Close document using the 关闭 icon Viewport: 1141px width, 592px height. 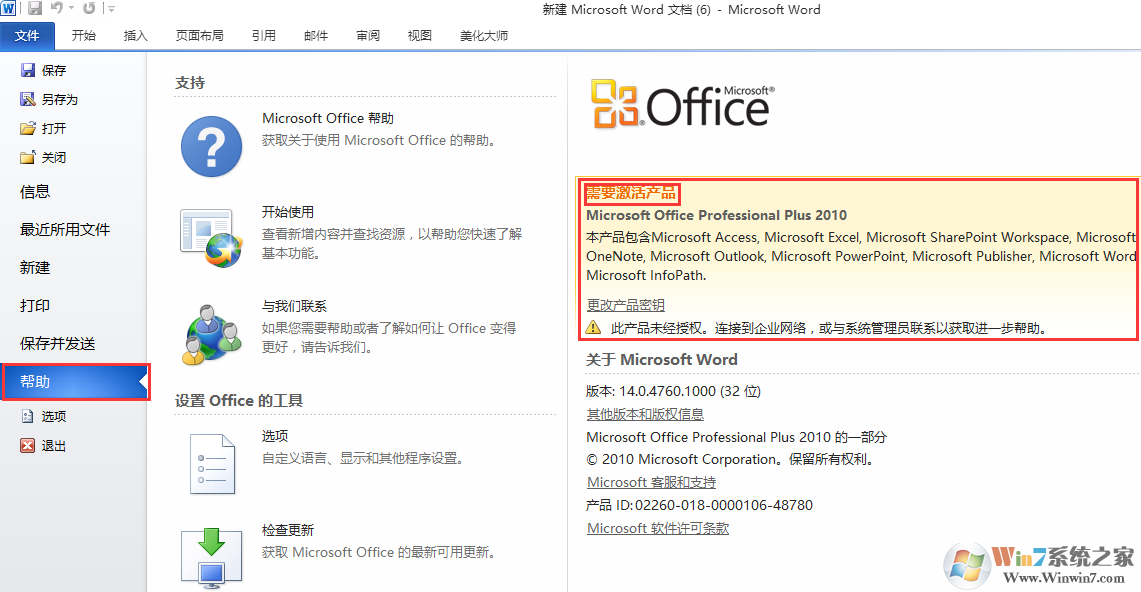pos(28,157)
